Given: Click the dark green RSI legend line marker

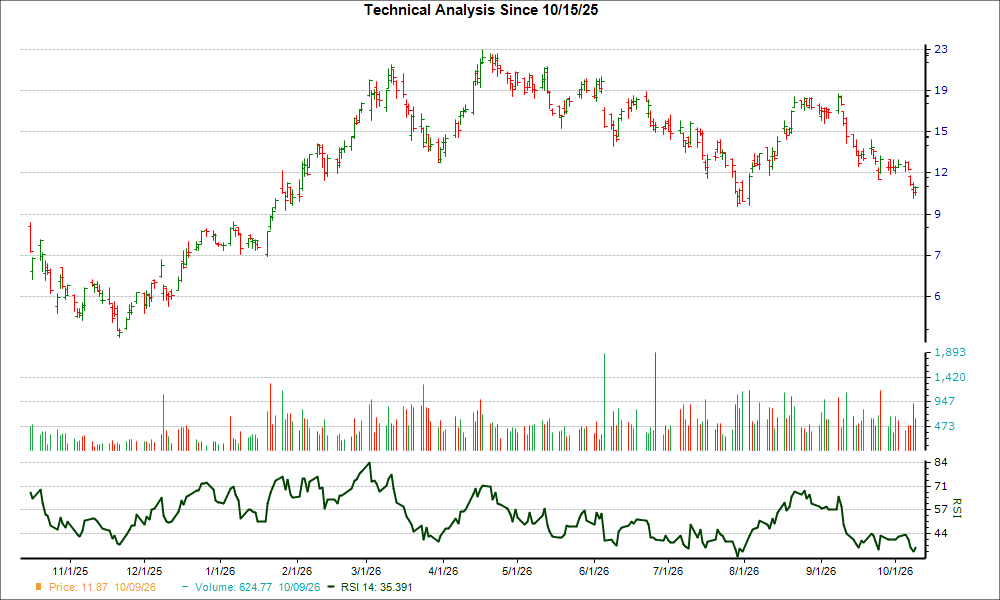Looking at the screenshot, I should point(330,587).
